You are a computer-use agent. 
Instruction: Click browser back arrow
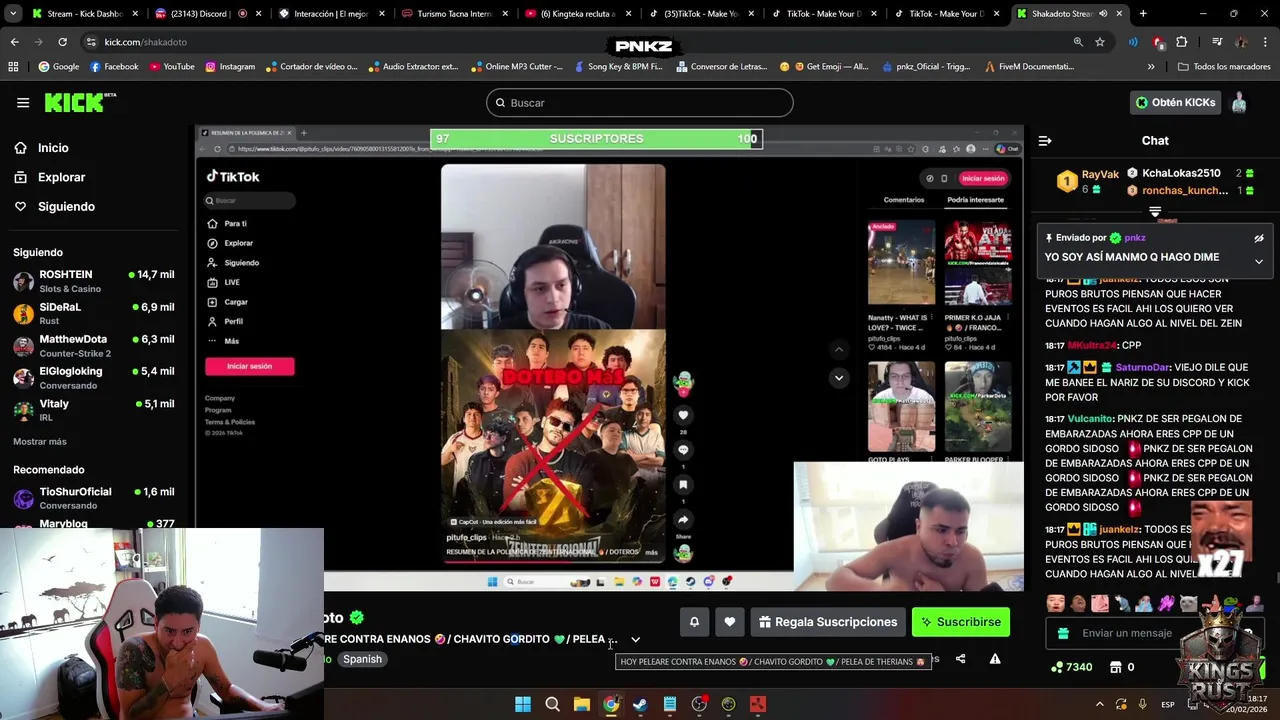pos(14,42)
